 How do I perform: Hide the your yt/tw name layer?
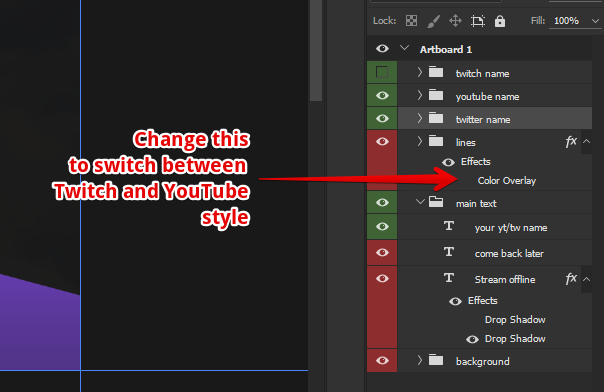pyautogui.click(x=382, y=226)
